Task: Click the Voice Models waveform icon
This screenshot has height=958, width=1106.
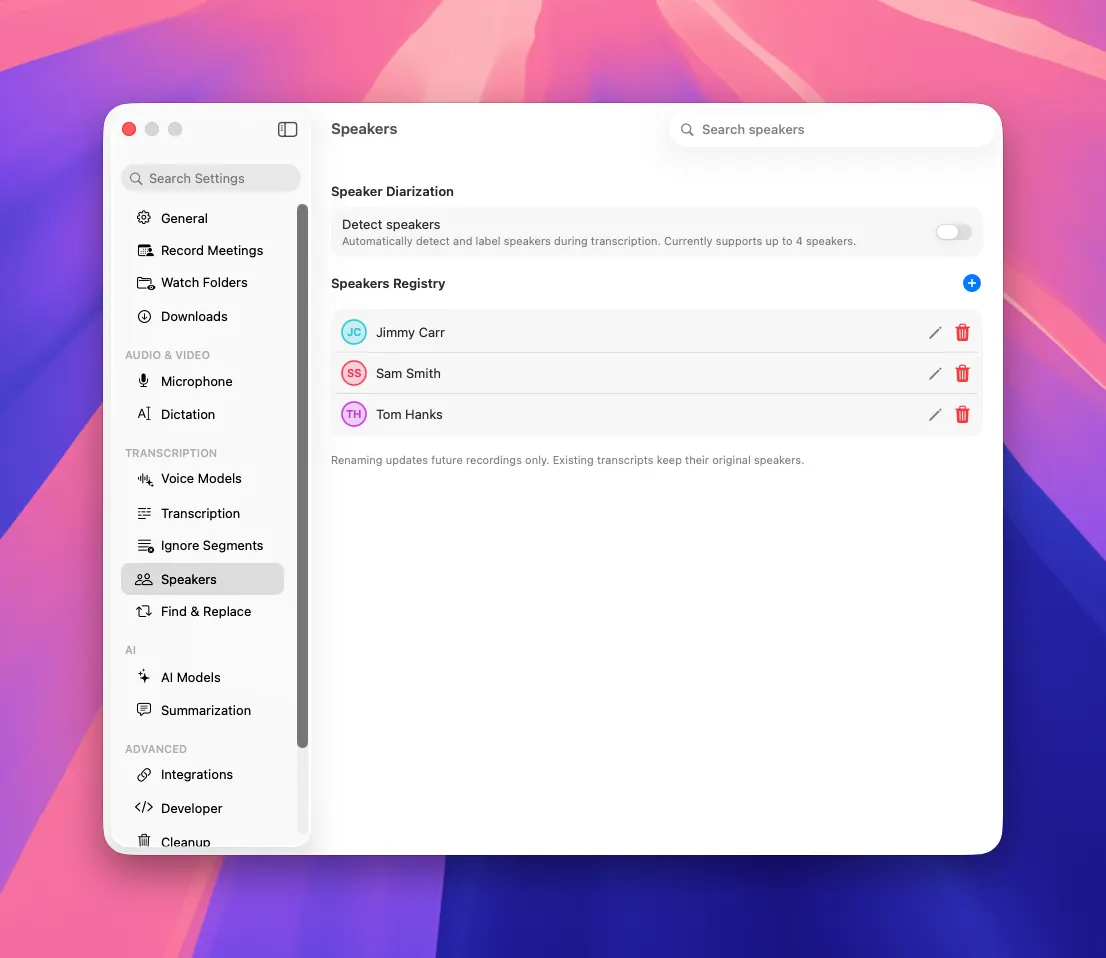Action: click(145, 479)
